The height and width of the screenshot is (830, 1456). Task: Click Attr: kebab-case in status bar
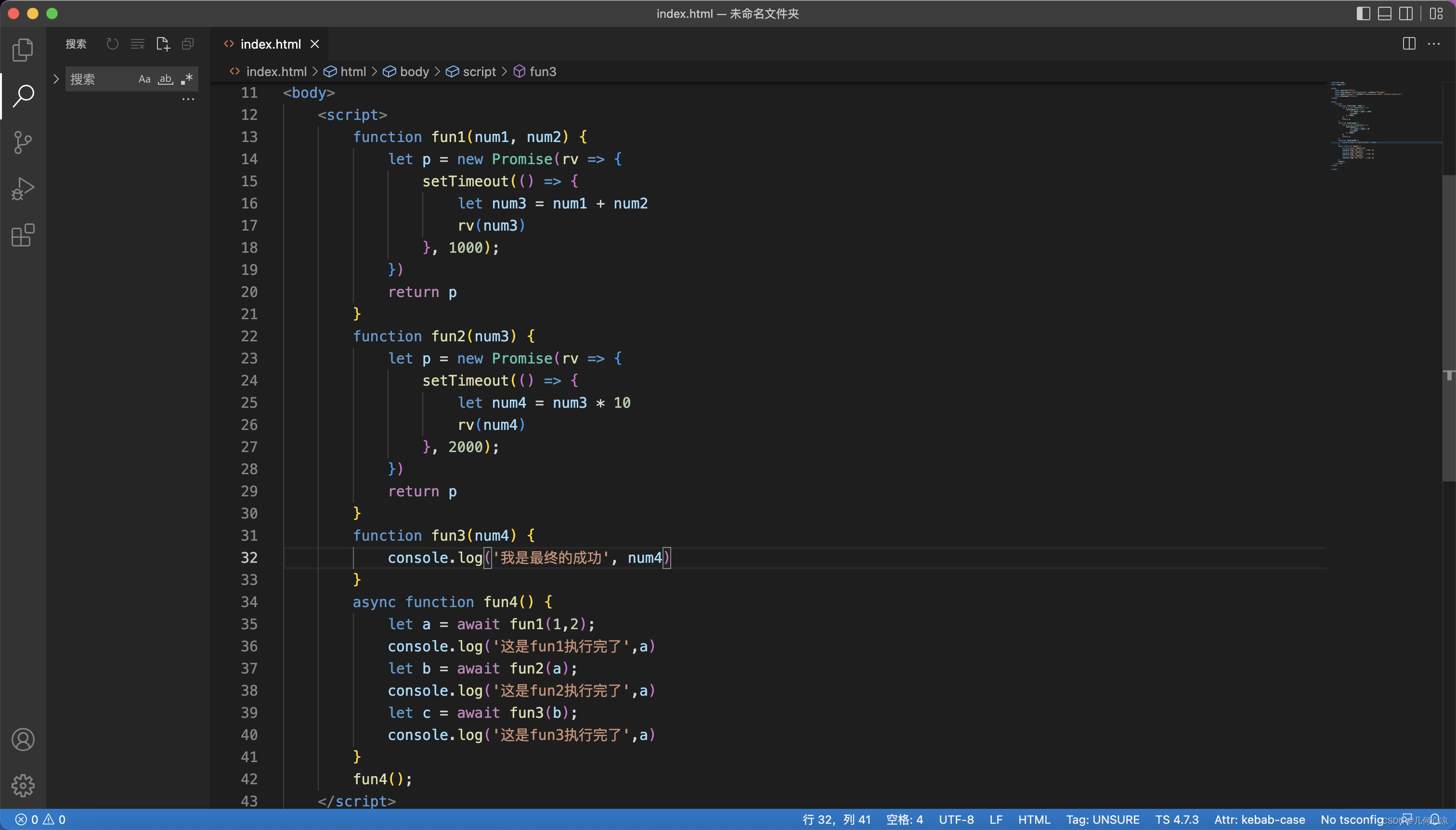pos(1260,820)
